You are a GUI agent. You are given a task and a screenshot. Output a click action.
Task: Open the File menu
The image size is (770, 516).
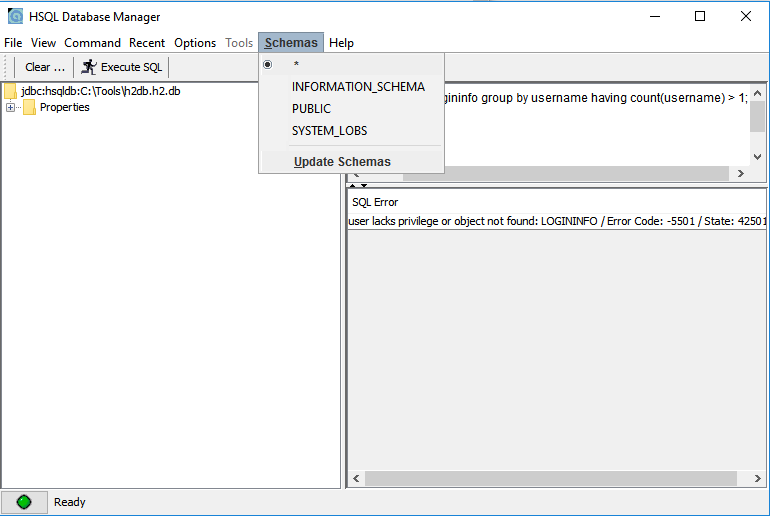(x=13, y=43)
